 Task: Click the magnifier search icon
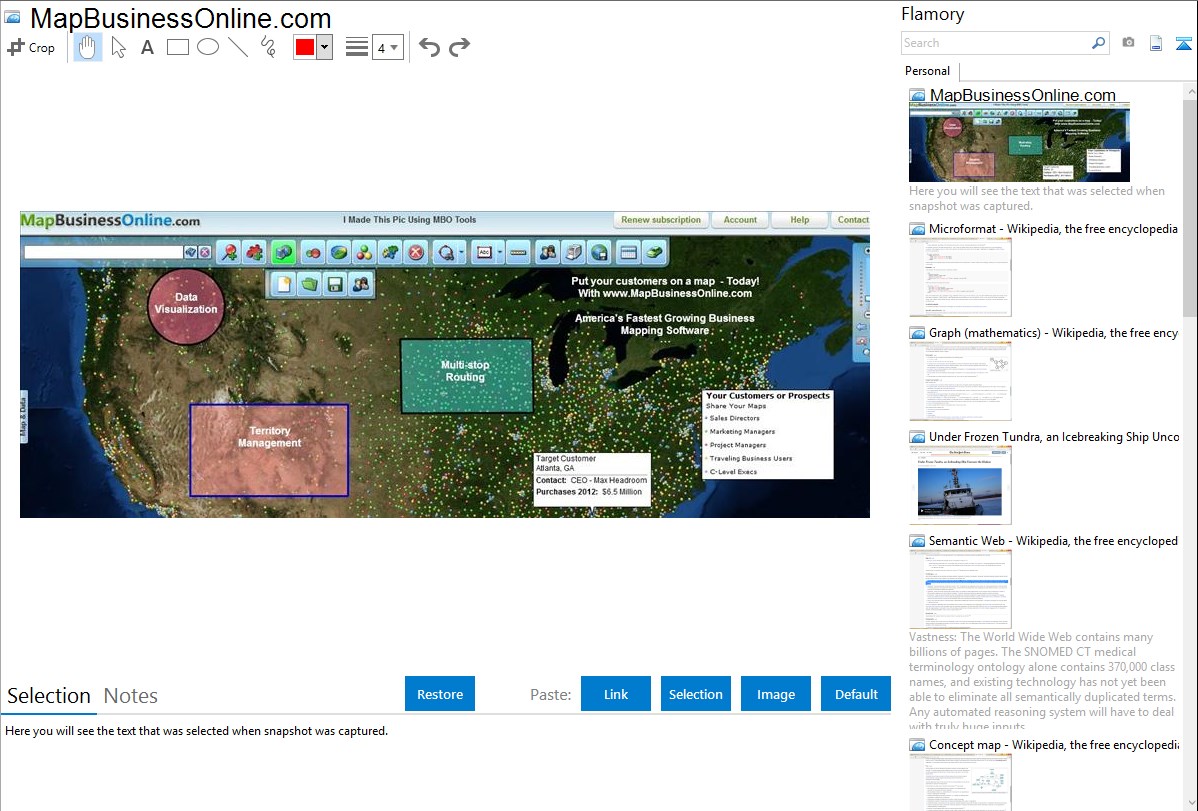pos(1098,43)
